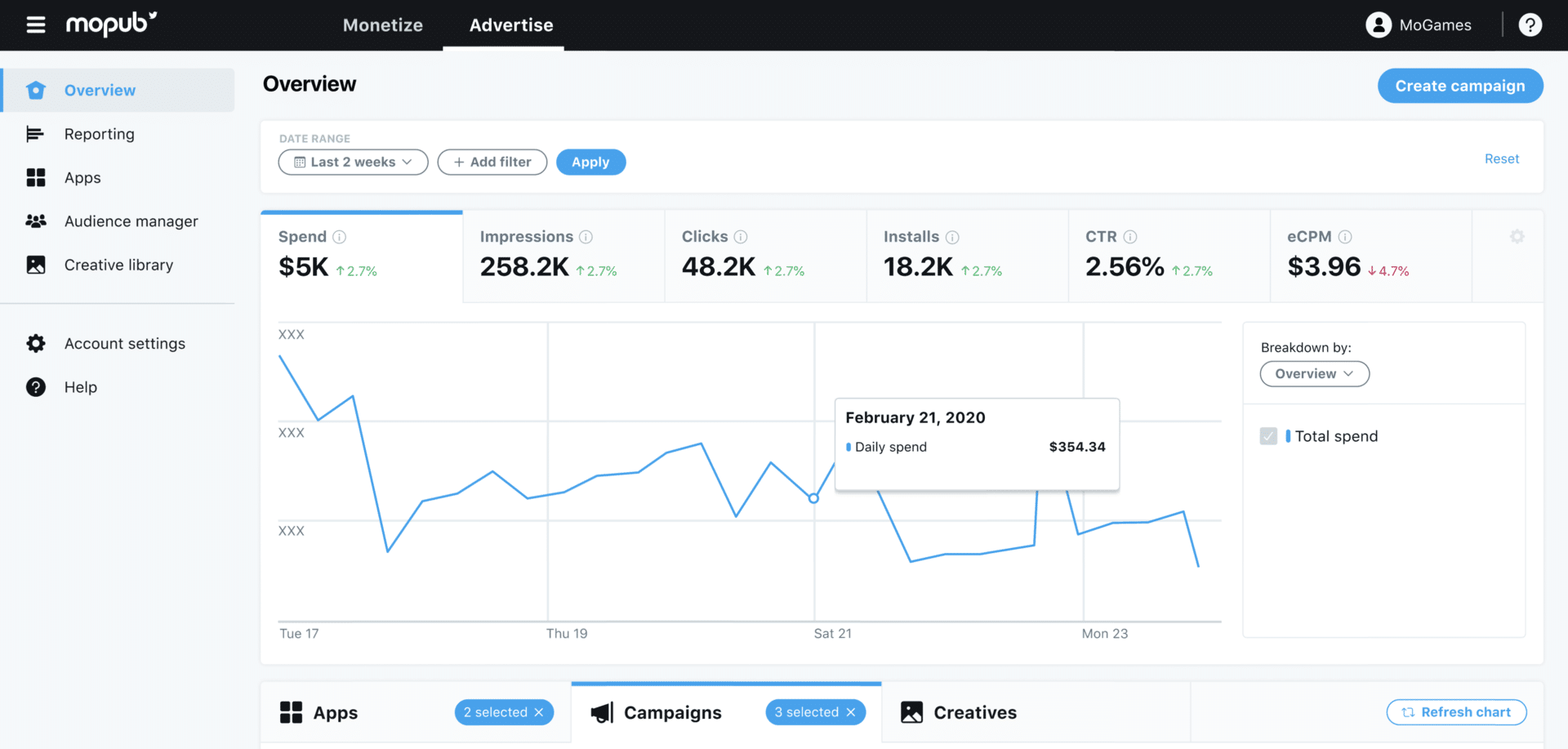Switch to the Monetize tab
Screen dimensions: 1568x749
point(383,25)
